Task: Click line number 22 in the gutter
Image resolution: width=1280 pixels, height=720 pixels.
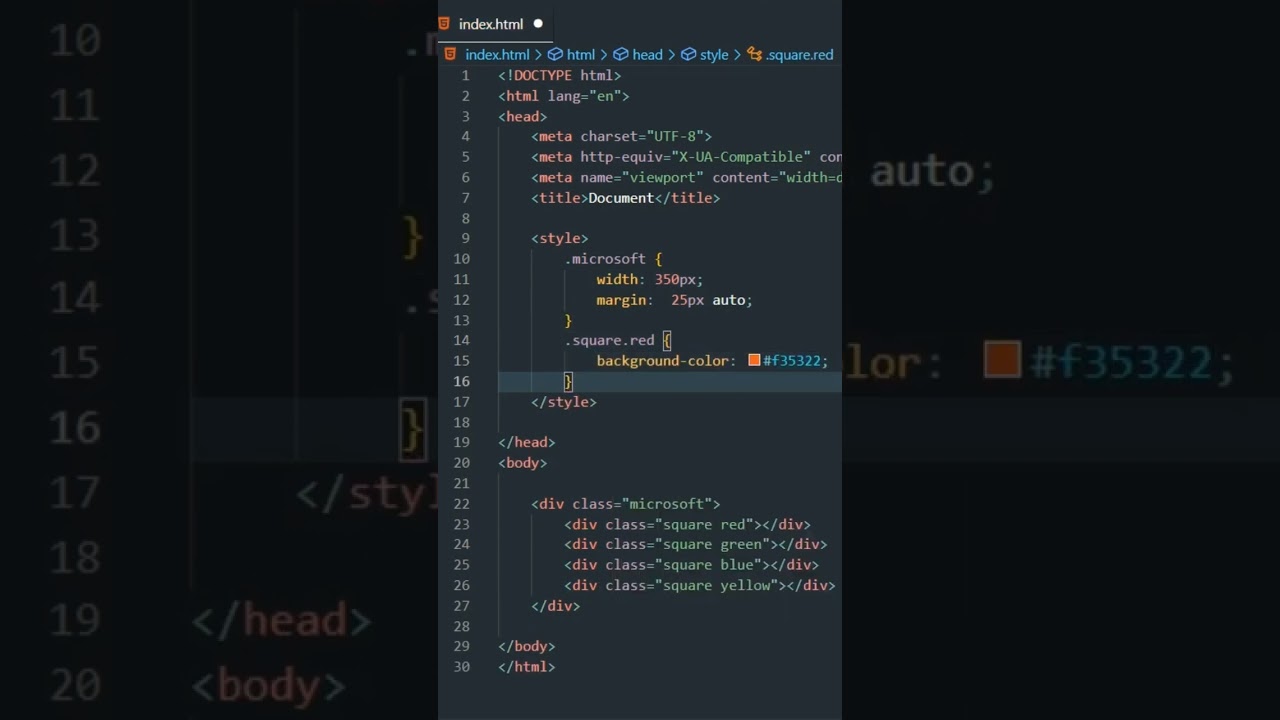Action: point(461,504)
